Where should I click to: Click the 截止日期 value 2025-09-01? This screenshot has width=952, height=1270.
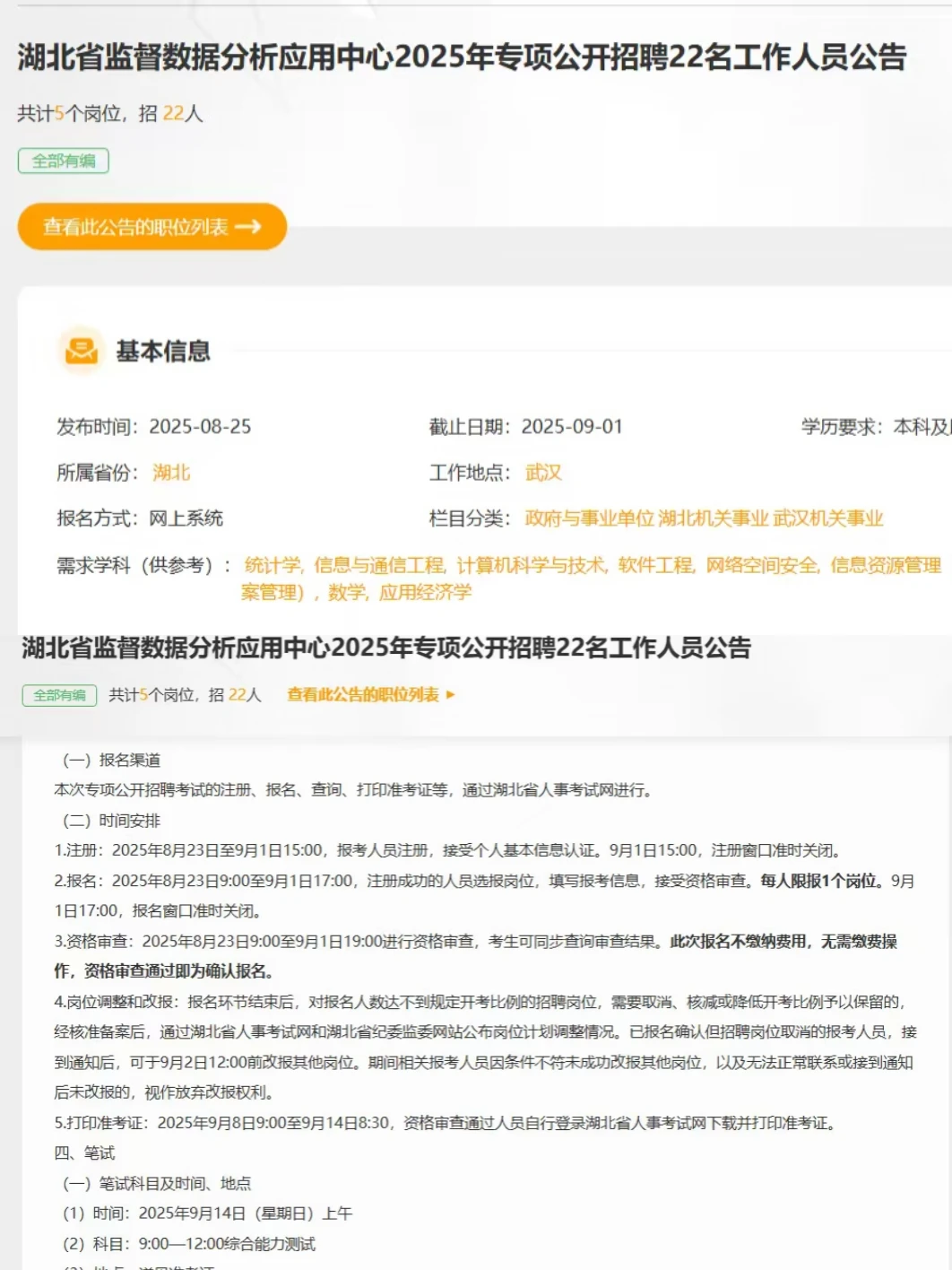tap(572, 427)
